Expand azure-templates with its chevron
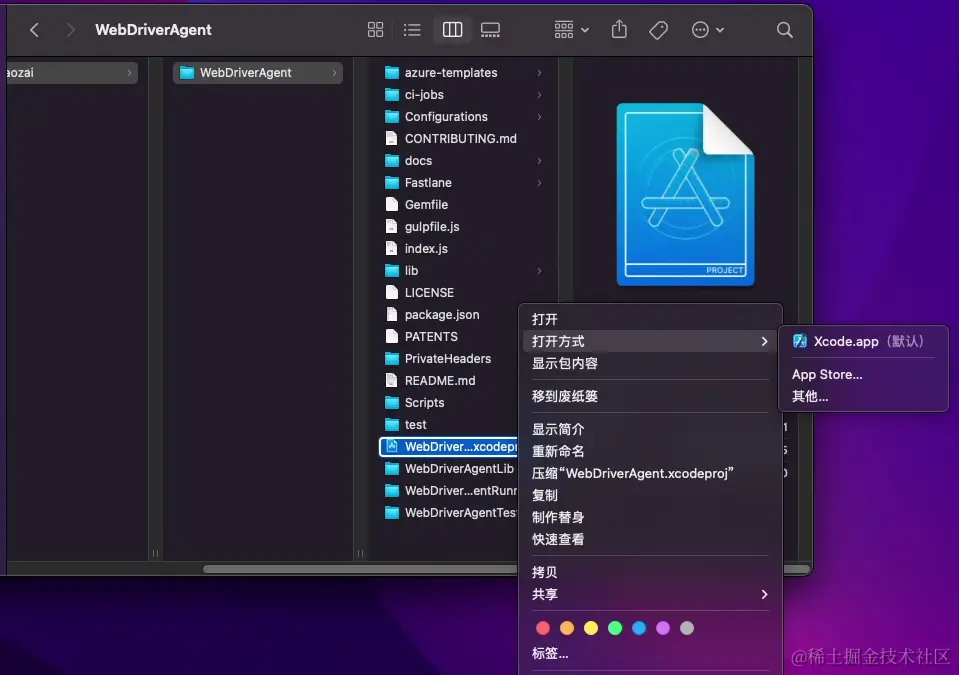959x675 pixels. click(x=539, y=73)
